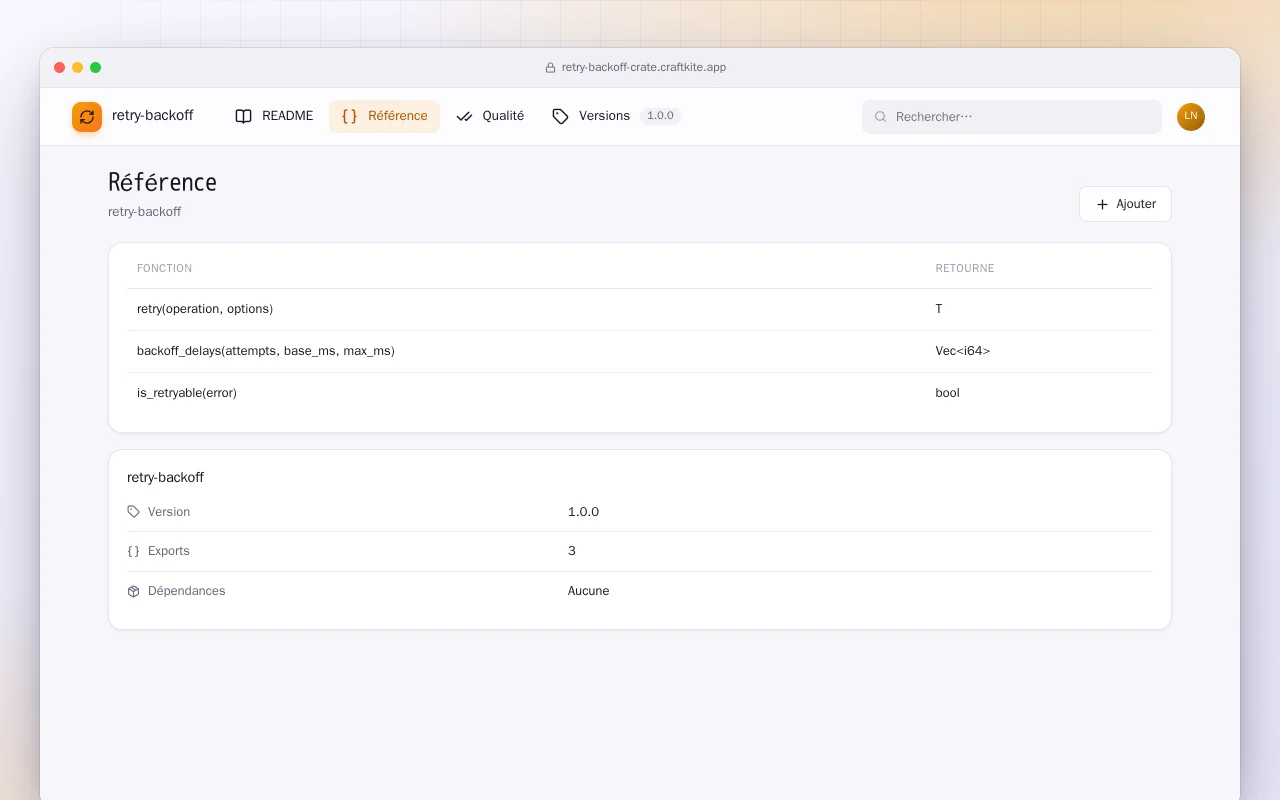Open the Versions tab
Image resolution: width=1280 pixels, height=800 pixels.
point(591,116)
